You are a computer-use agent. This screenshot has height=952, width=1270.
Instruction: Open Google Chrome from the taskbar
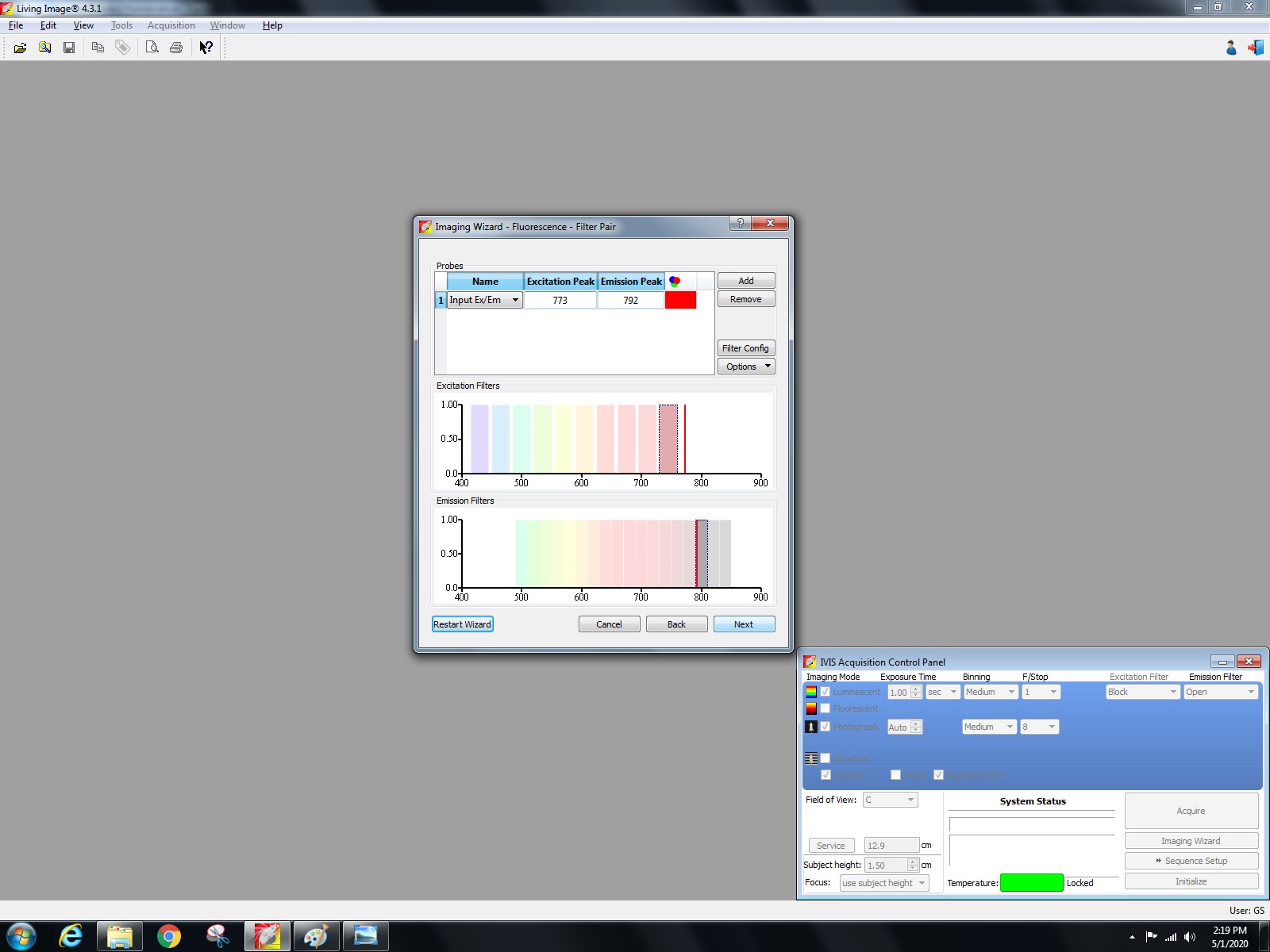click(168, 937)
